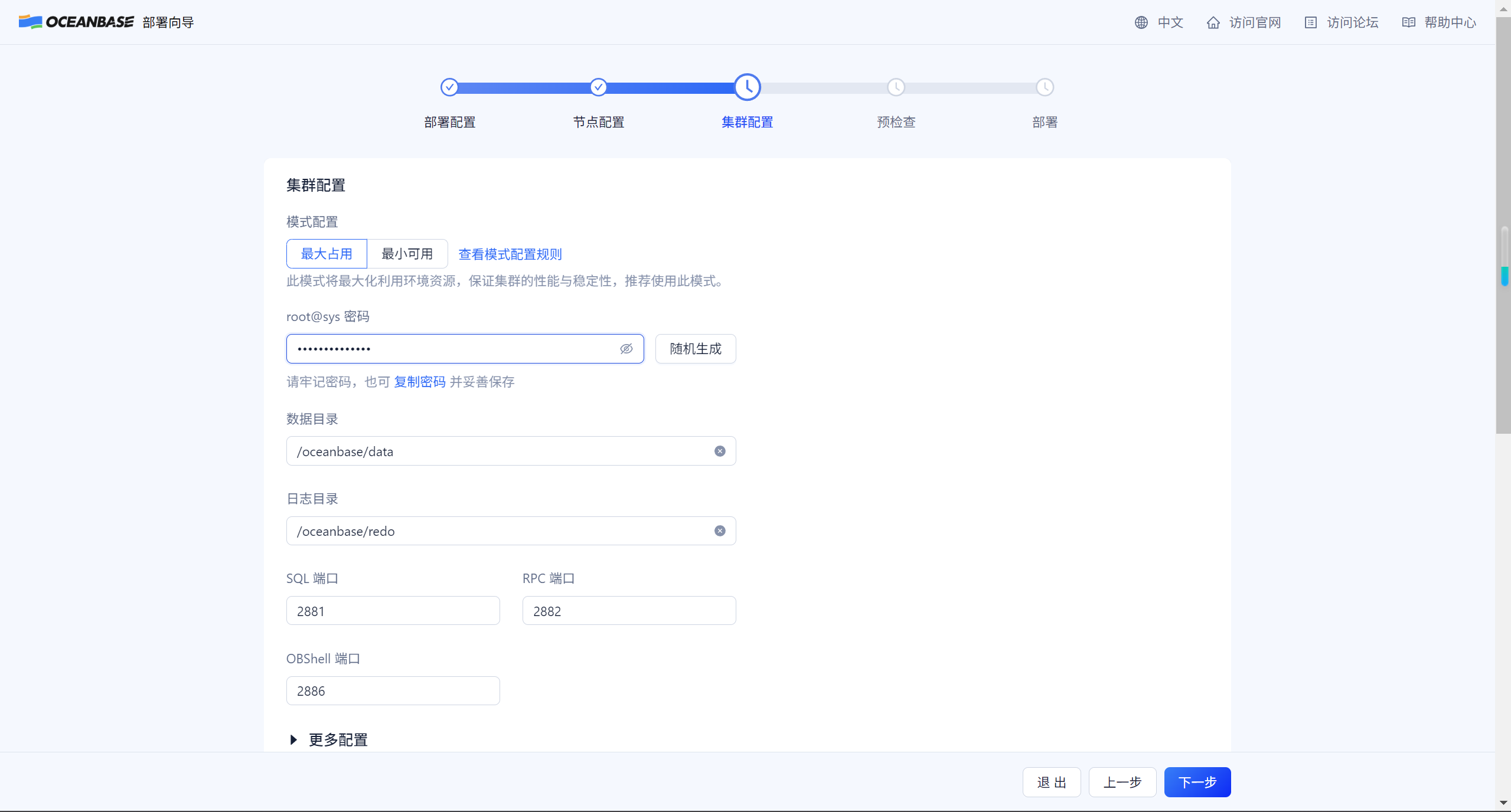Click the SQL 端口 input field
The image size is (1511, 812).
[x=393, y=611]
